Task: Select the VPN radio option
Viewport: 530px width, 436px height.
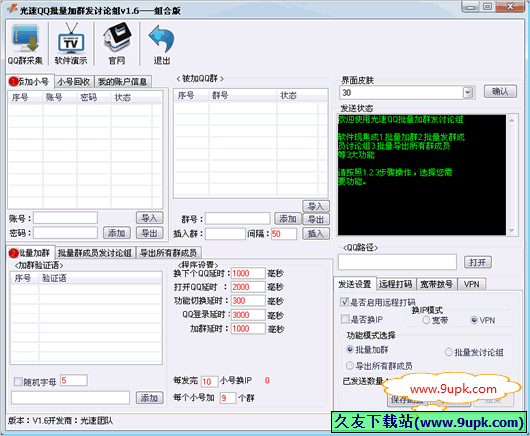Action: 474,320
